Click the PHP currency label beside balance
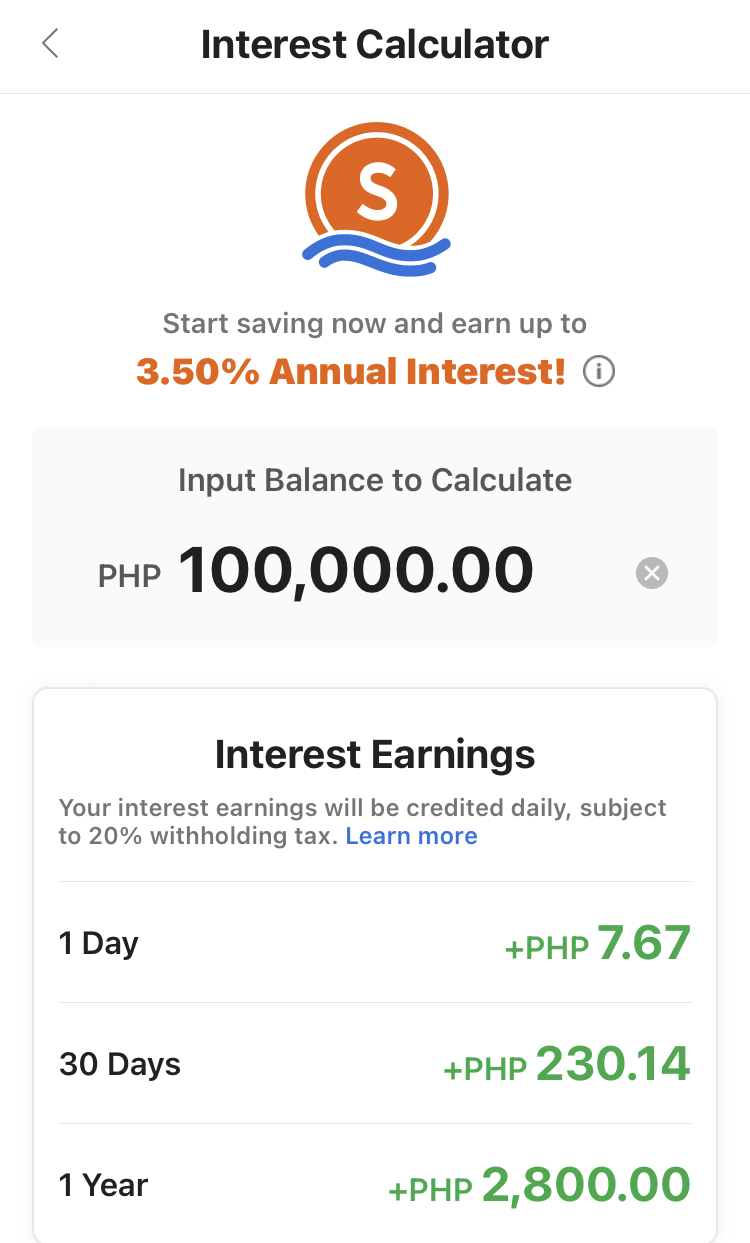The width and height of the screenshot is (750, 1243). 130,576
